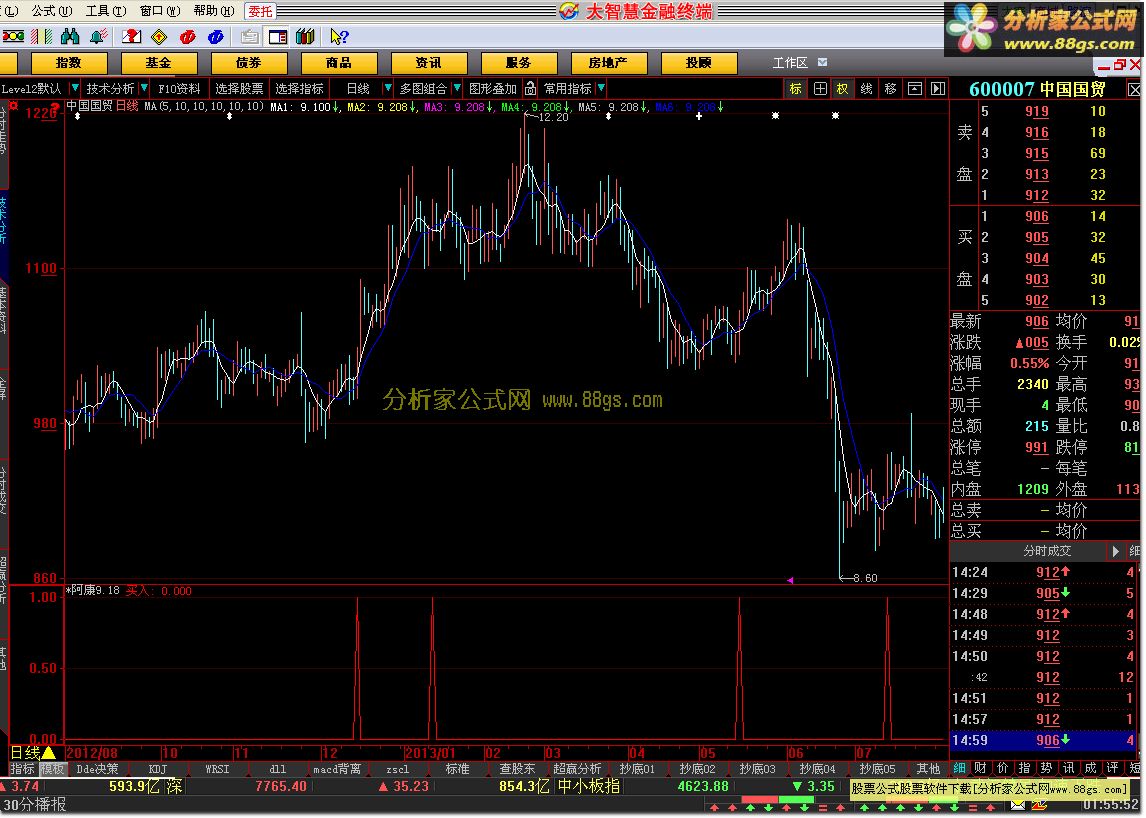Toggle the window panel layout icon
Viewport: 1146px width, 818px height.
pyautogui.click(x=278, y=37)
